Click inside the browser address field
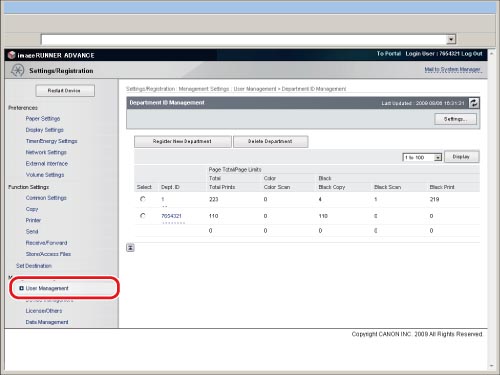500x375 pixels. coord(243,39)
